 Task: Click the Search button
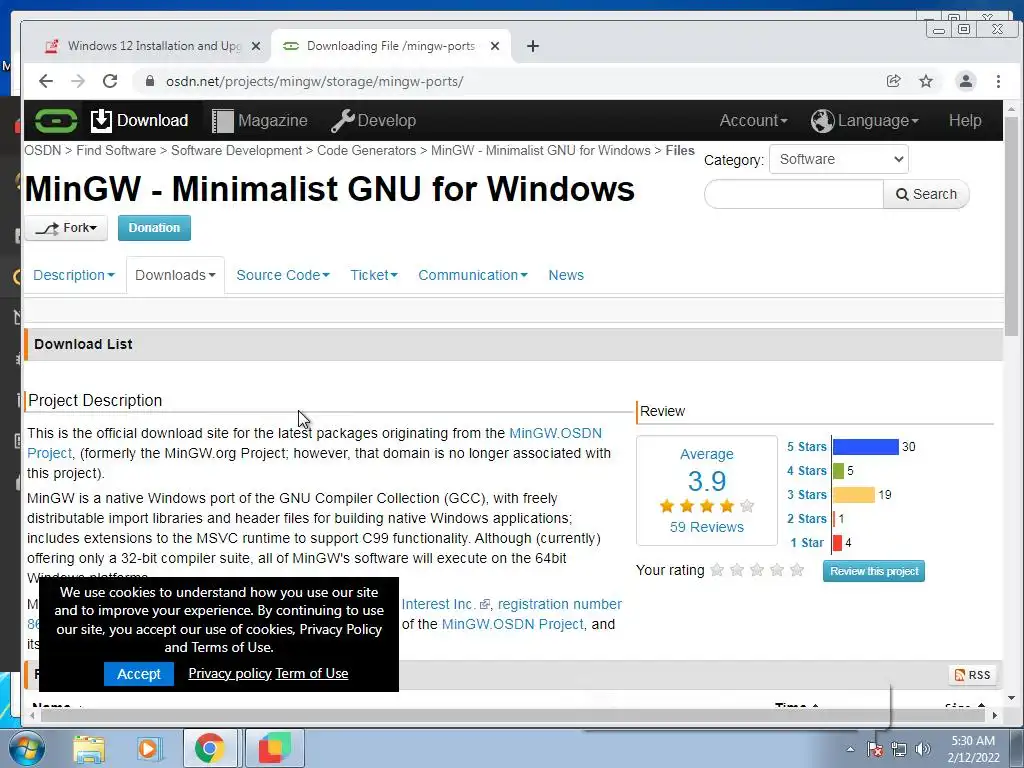926,195
